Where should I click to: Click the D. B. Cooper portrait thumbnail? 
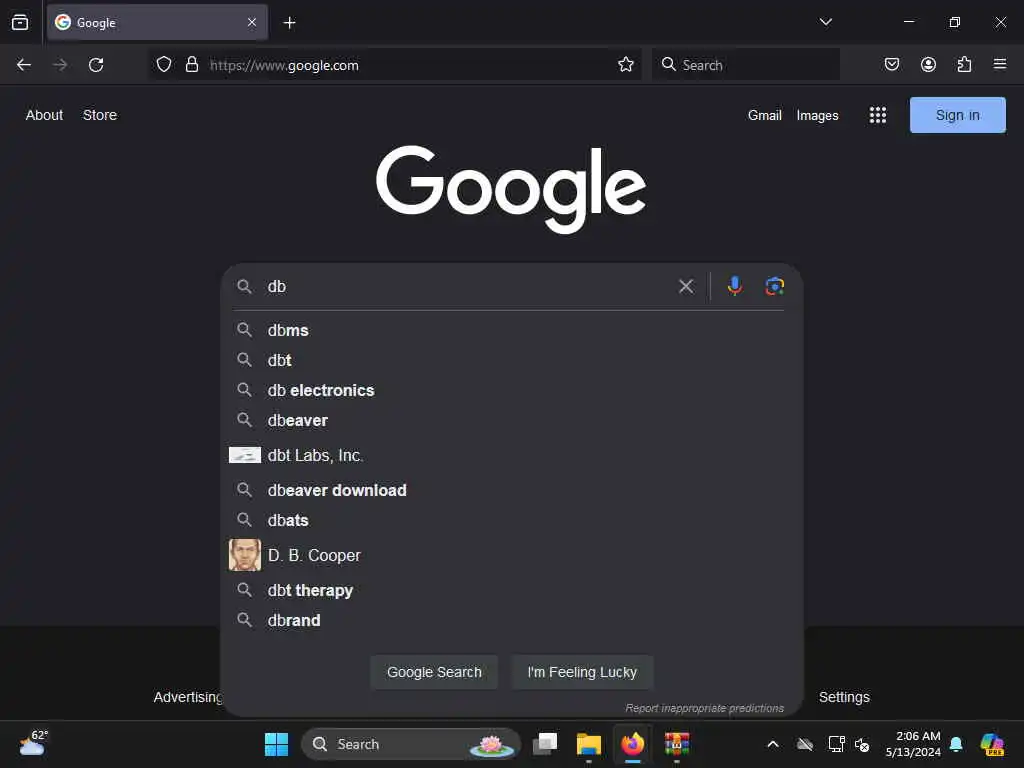tap(245, 555)
